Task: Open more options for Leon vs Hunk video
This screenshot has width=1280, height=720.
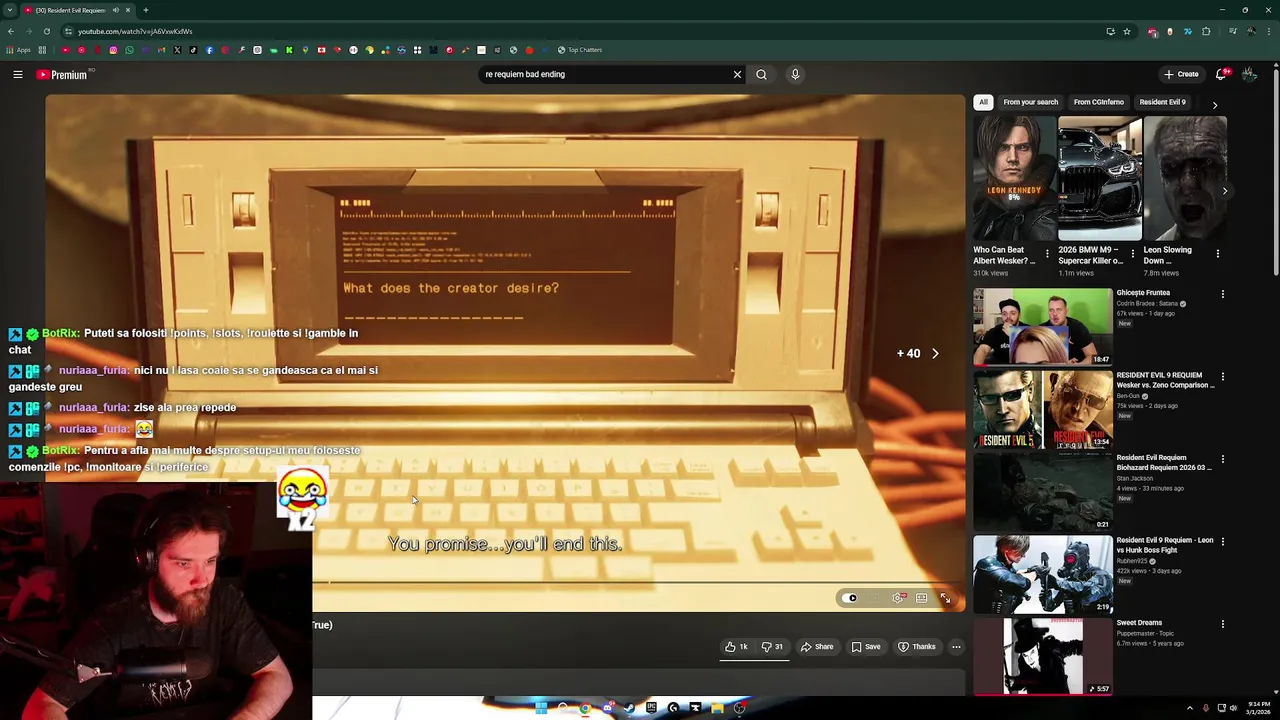Action: pos(1222,541)
